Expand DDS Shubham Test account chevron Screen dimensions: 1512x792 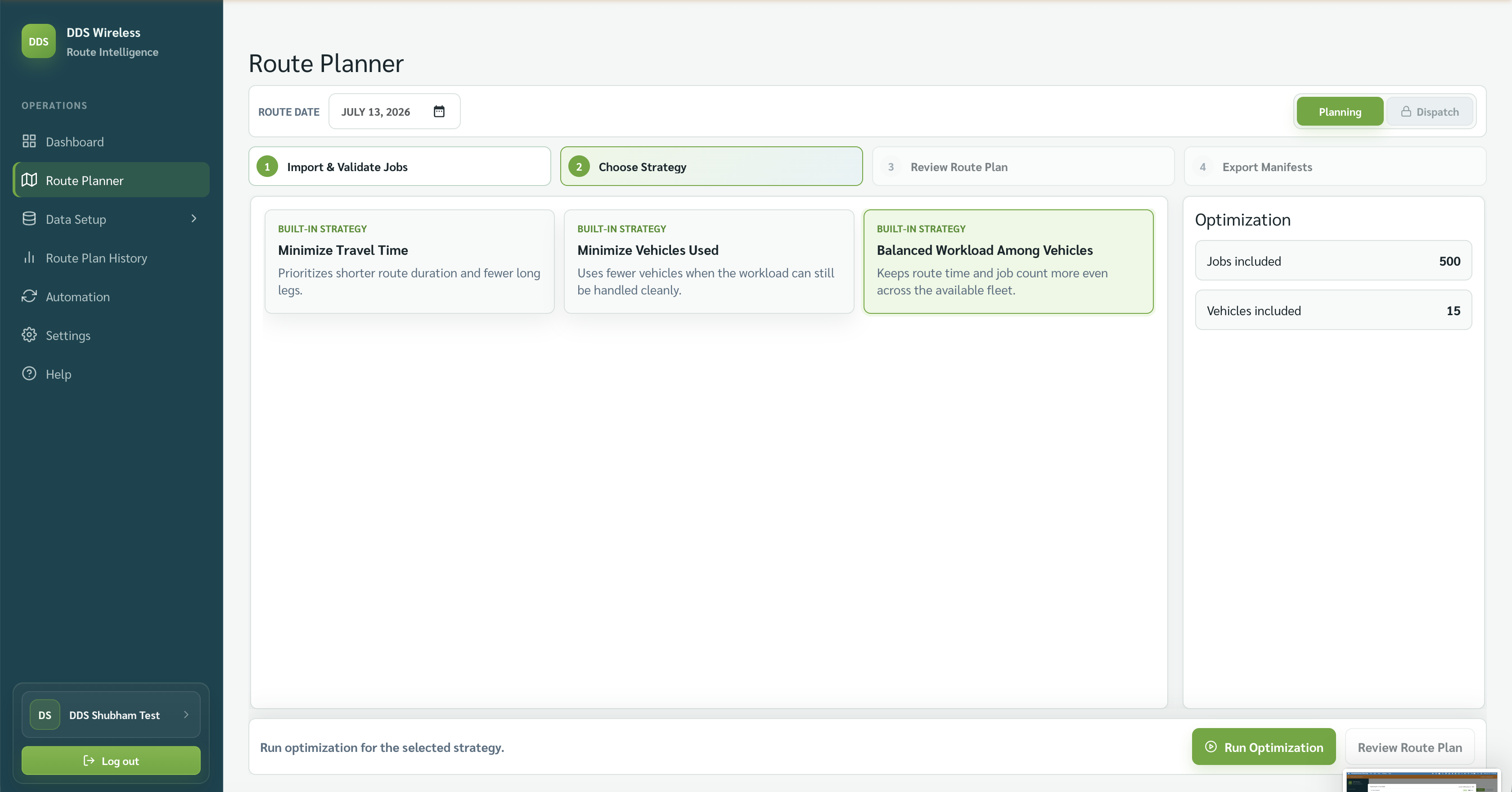[x=186, y=715]
